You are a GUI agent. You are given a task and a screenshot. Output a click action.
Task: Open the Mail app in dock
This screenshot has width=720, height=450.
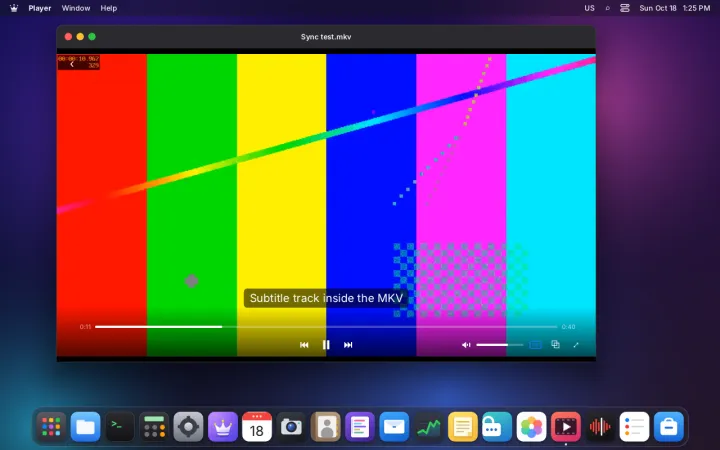tap(394, 427)
